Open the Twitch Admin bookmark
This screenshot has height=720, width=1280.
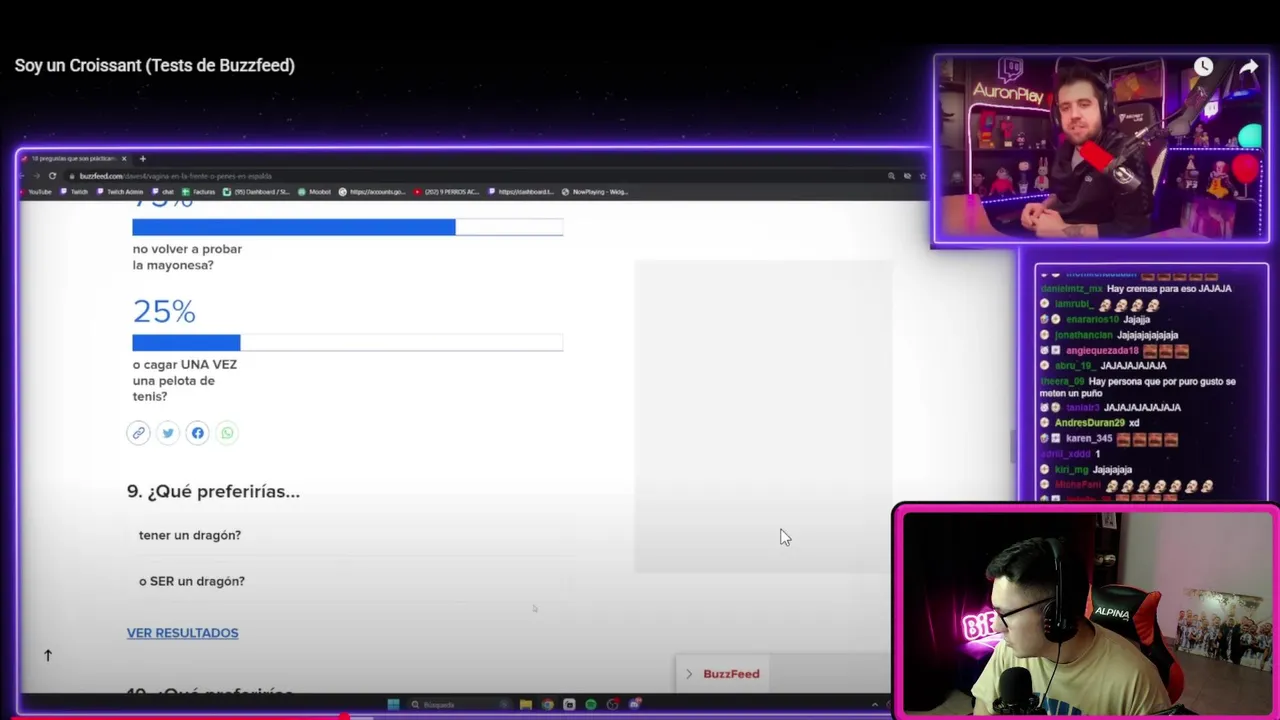121,192
